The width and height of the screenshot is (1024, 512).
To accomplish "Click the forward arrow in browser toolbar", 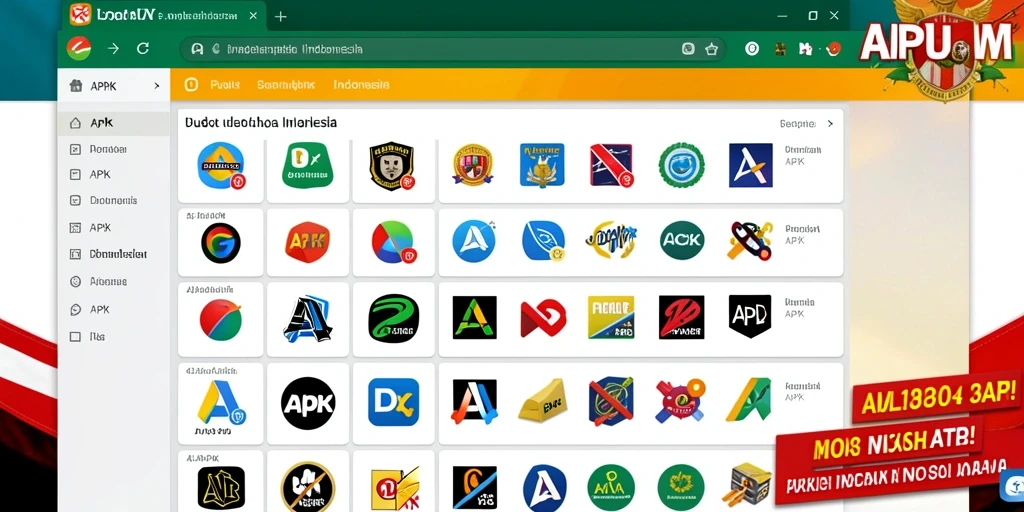I will (113, 48).
